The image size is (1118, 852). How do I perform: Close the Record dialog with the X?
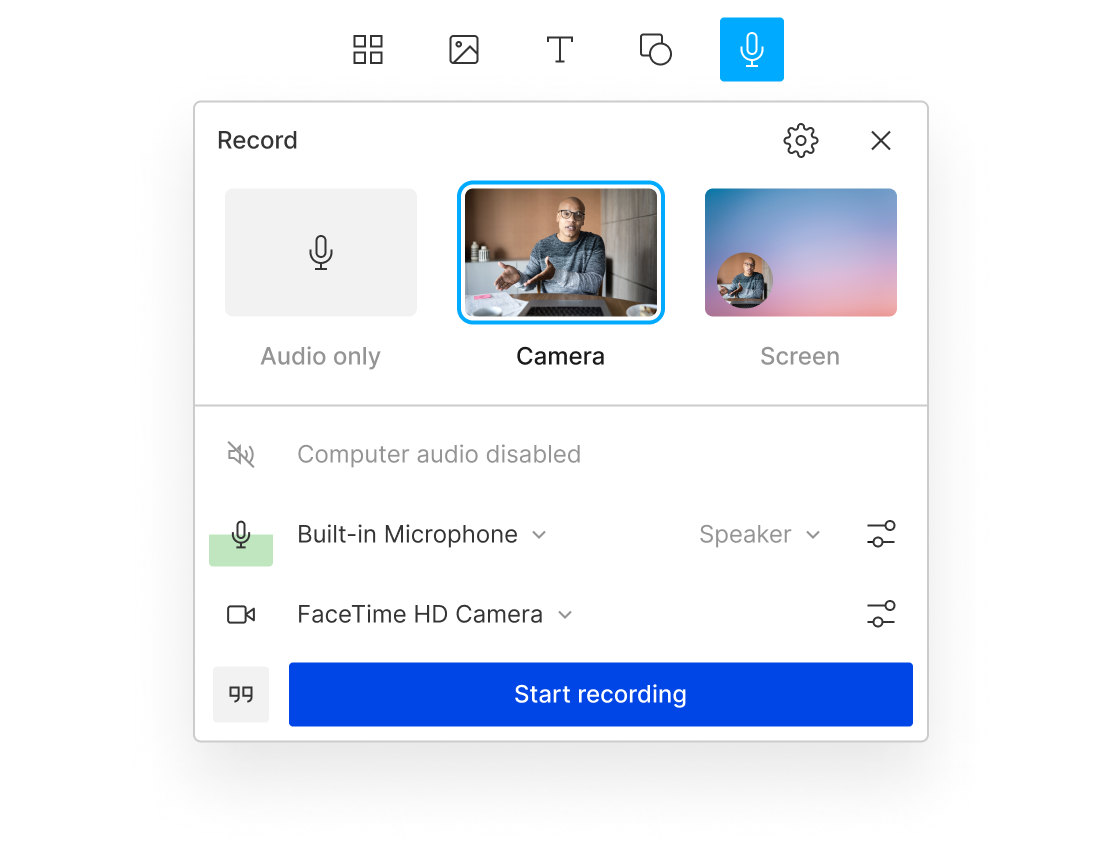coord(880,140)
